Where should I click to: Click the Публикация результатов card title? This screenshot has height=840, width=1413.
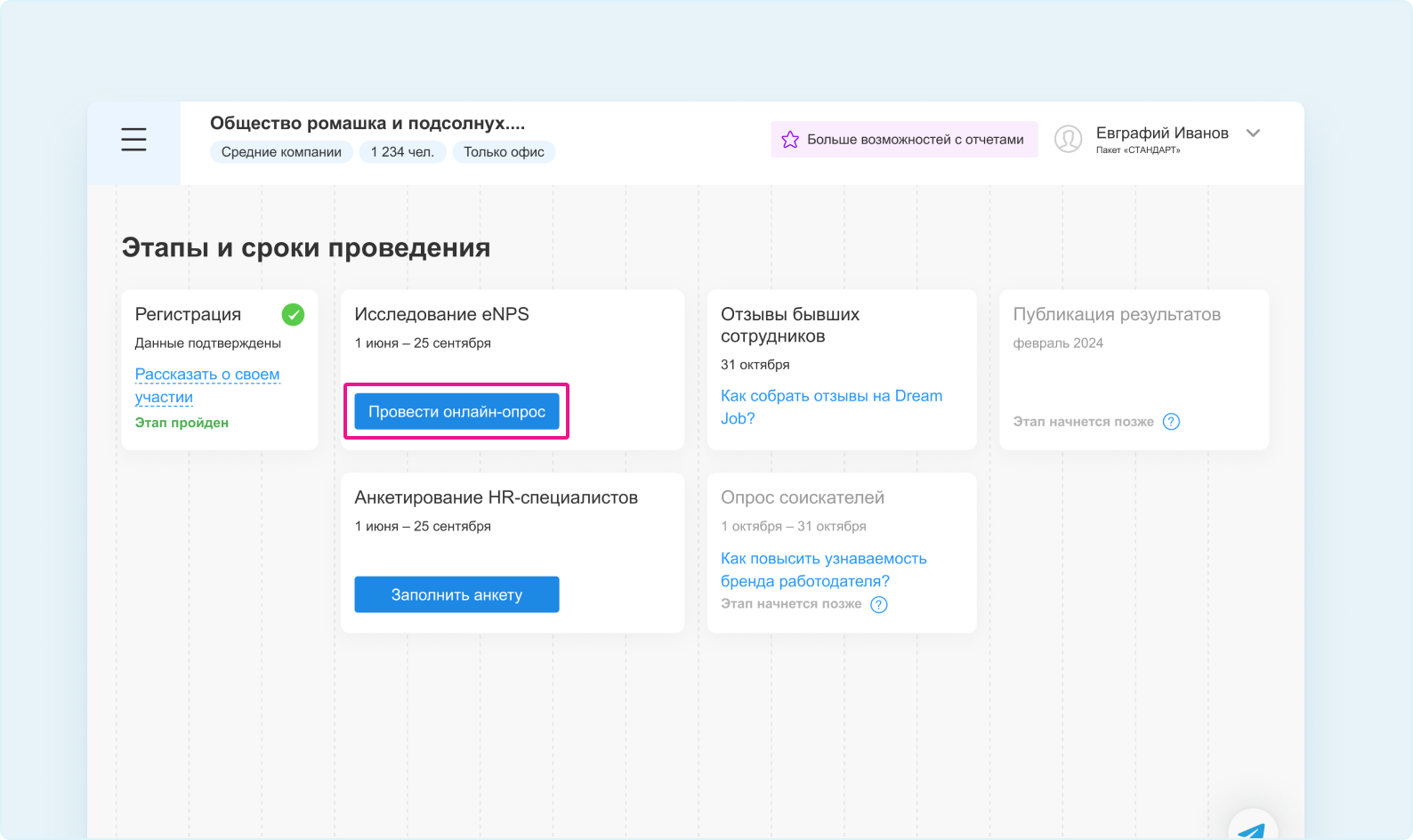(1117, 314)
